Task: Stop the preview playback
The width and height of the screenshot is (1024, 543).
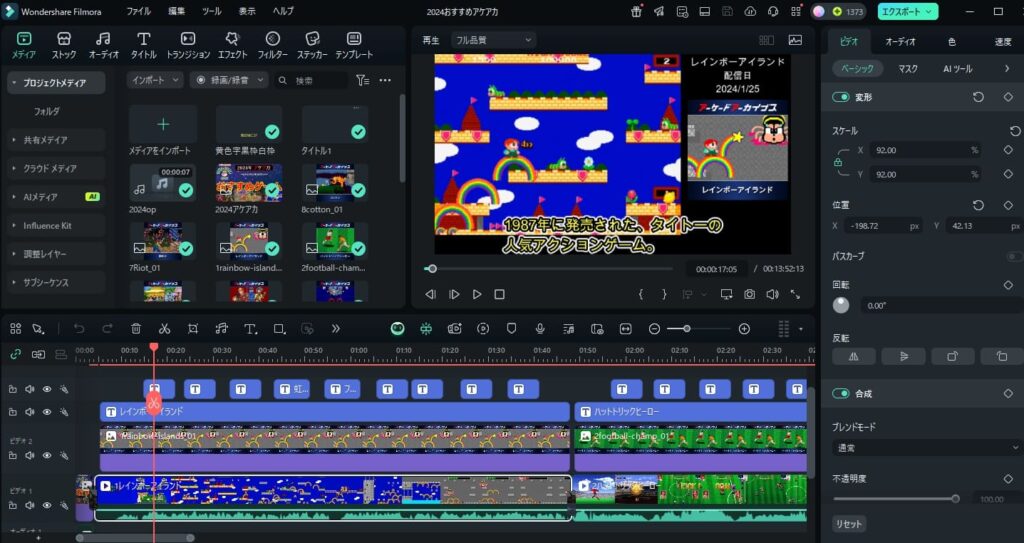Action: (x=500, y=295)
